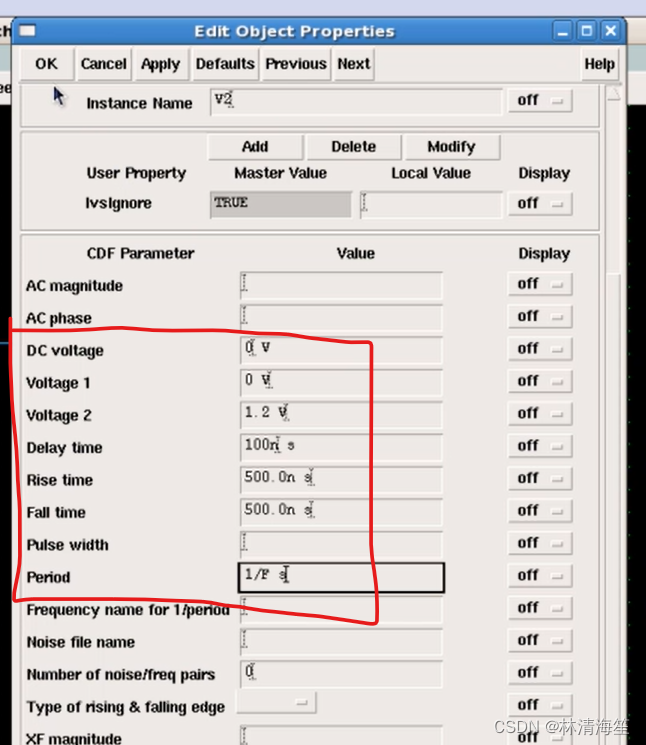Open Voltage 1 display dropdown

(x=540, y=382)
